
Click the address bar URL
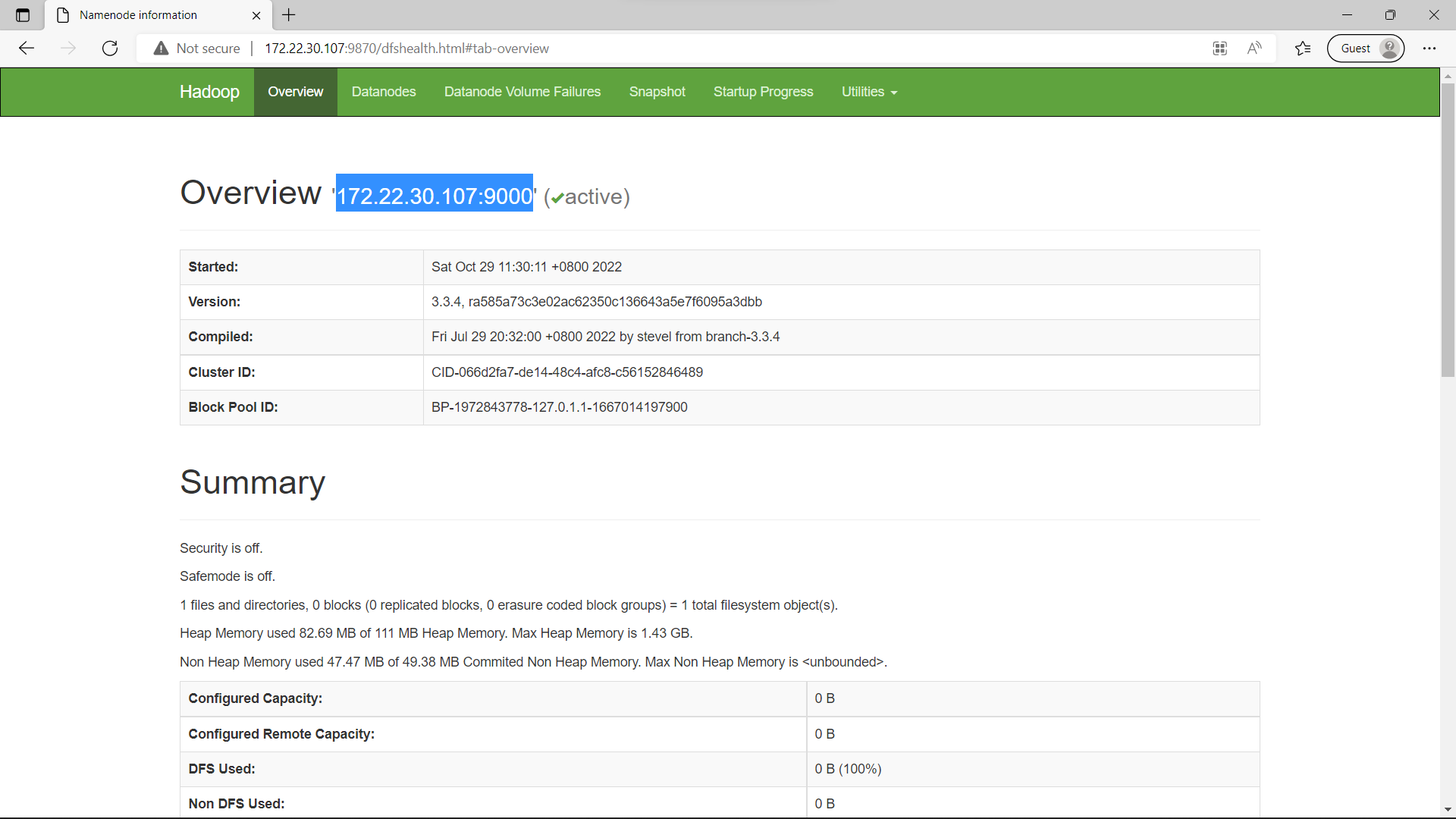[407, 48]
